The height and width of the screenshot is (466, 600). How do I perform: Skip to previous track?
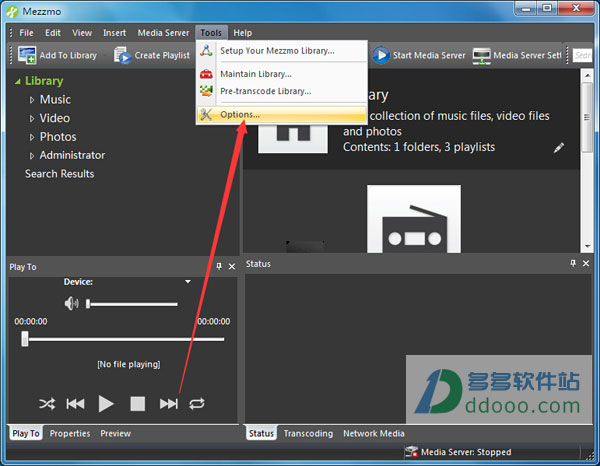pyautogui.click(x=75, y=404)
